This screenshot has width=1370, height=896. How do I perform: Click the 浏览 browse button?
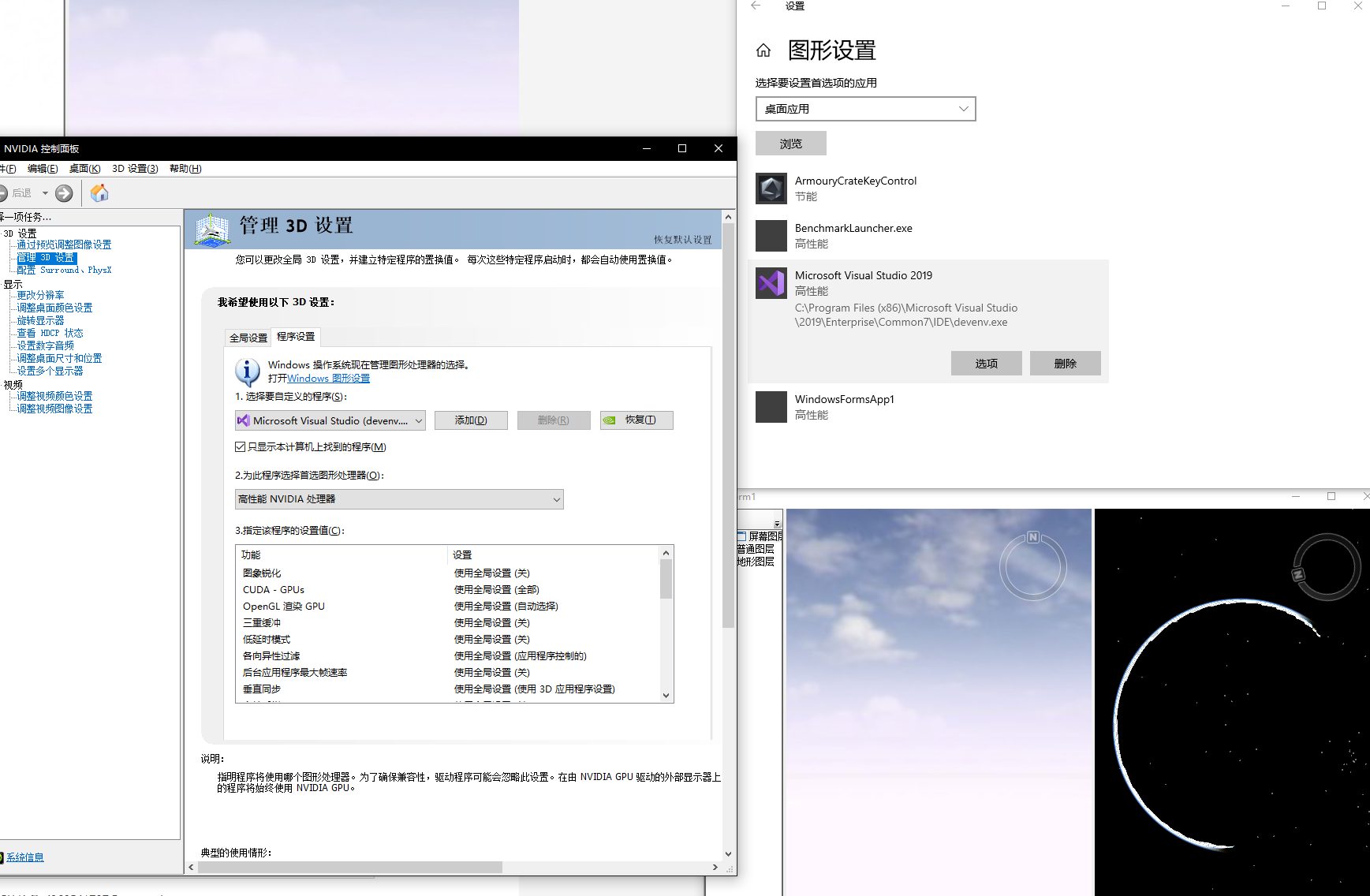click(x=791, y=144)
